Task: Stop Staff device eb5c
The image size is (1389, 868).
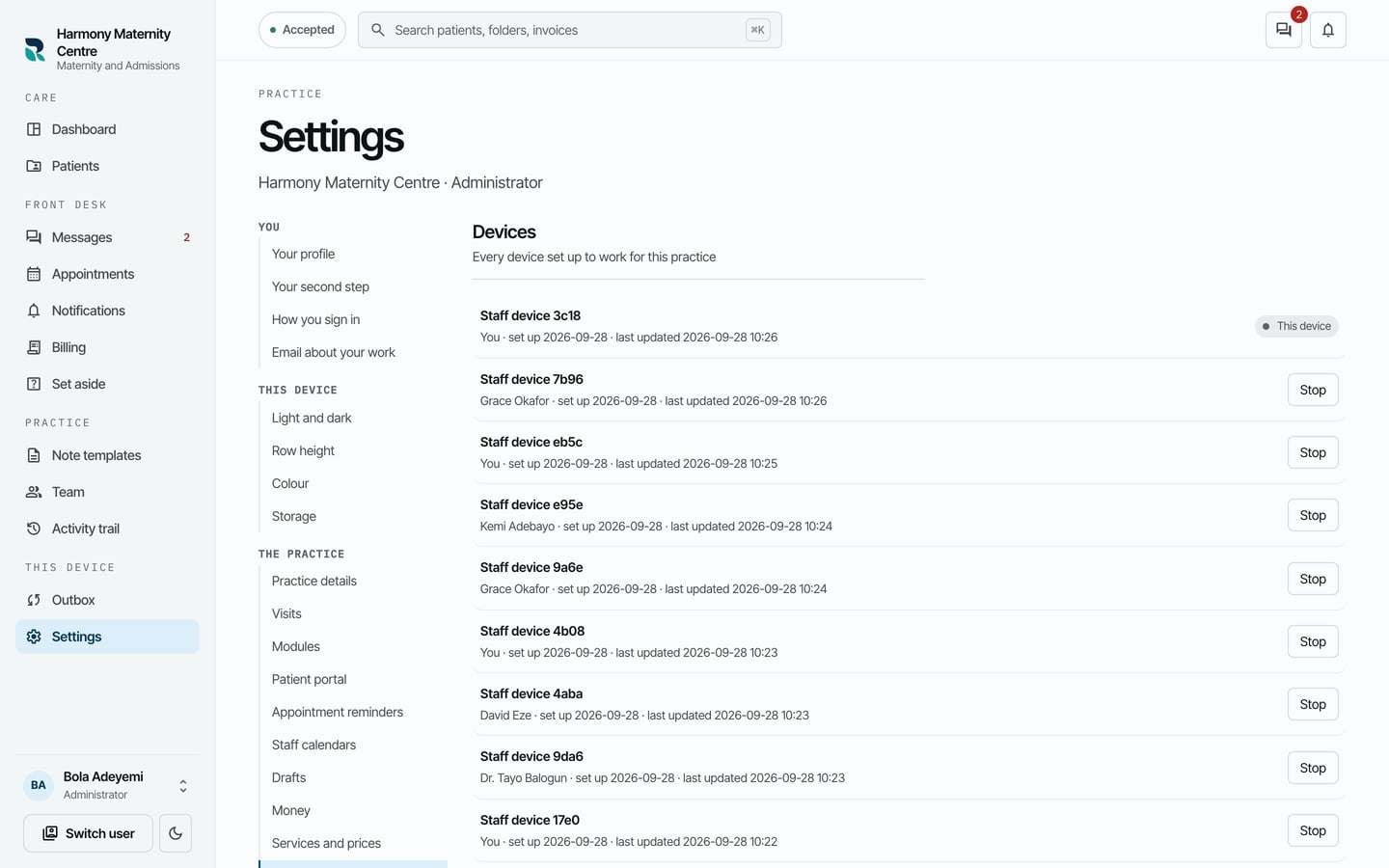Action: click(1313, 452)
